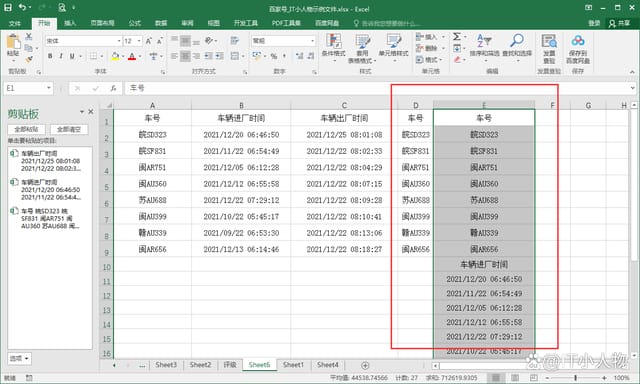Open the Page Layout ribbon tab
Image resolution: width=640 pixels, height=384 pixels.
102,23
